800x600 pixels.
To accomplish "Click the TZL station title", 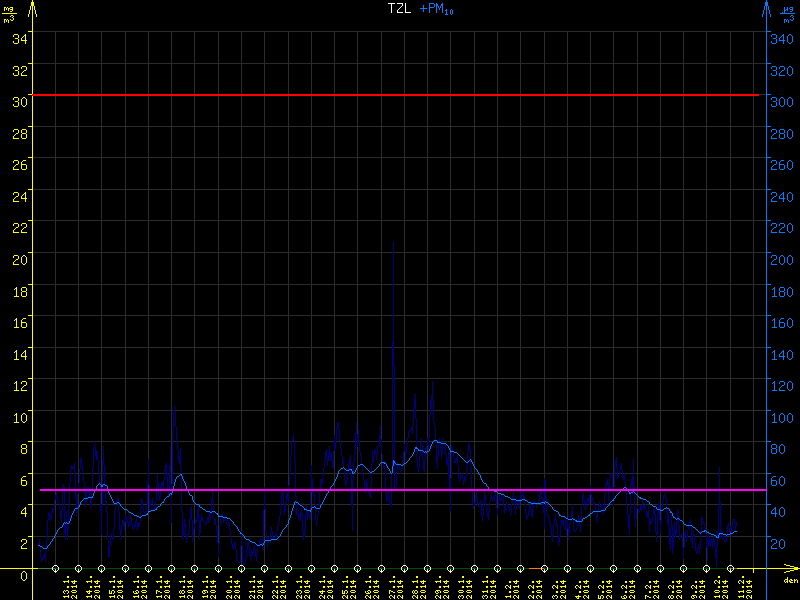I will click(x=401, y=8).
